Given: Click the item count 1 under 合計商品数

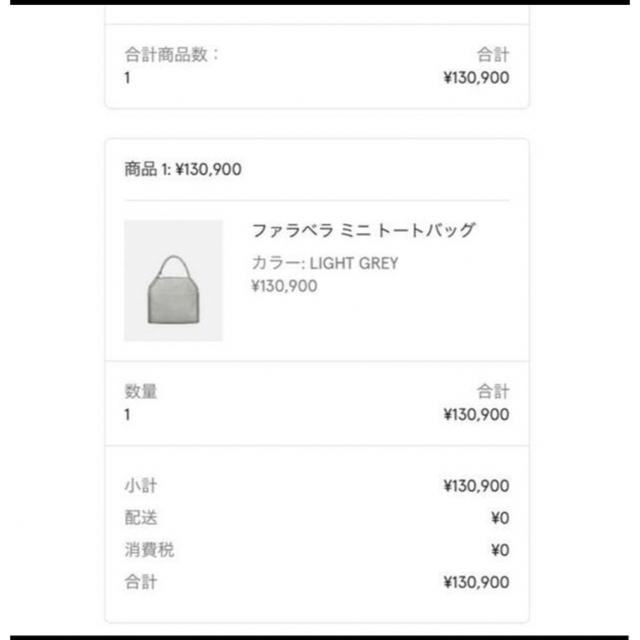Looking at the screenshot, I should 127,78.
